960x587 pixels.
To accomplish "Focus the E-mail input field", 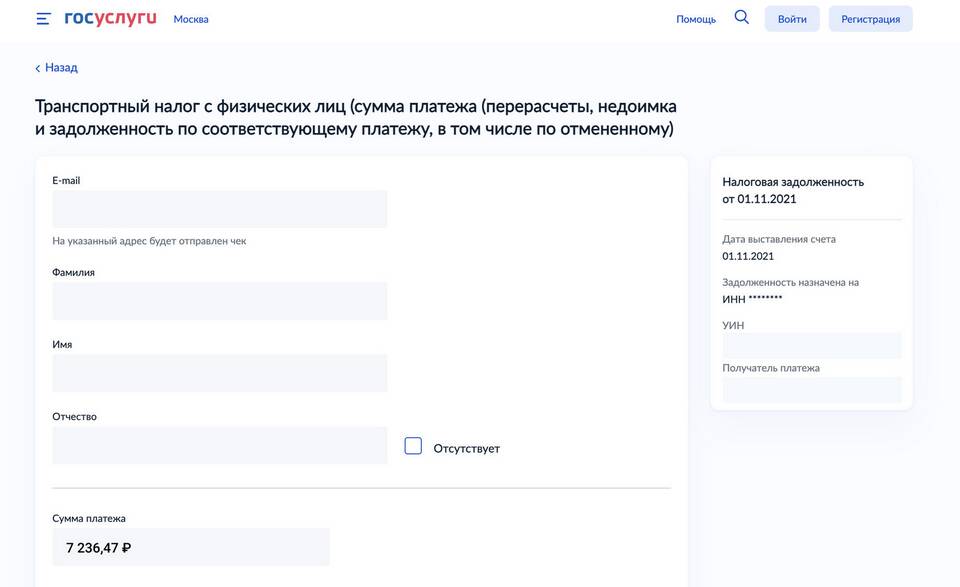I will pyautogui.click(x=220, y=209).
